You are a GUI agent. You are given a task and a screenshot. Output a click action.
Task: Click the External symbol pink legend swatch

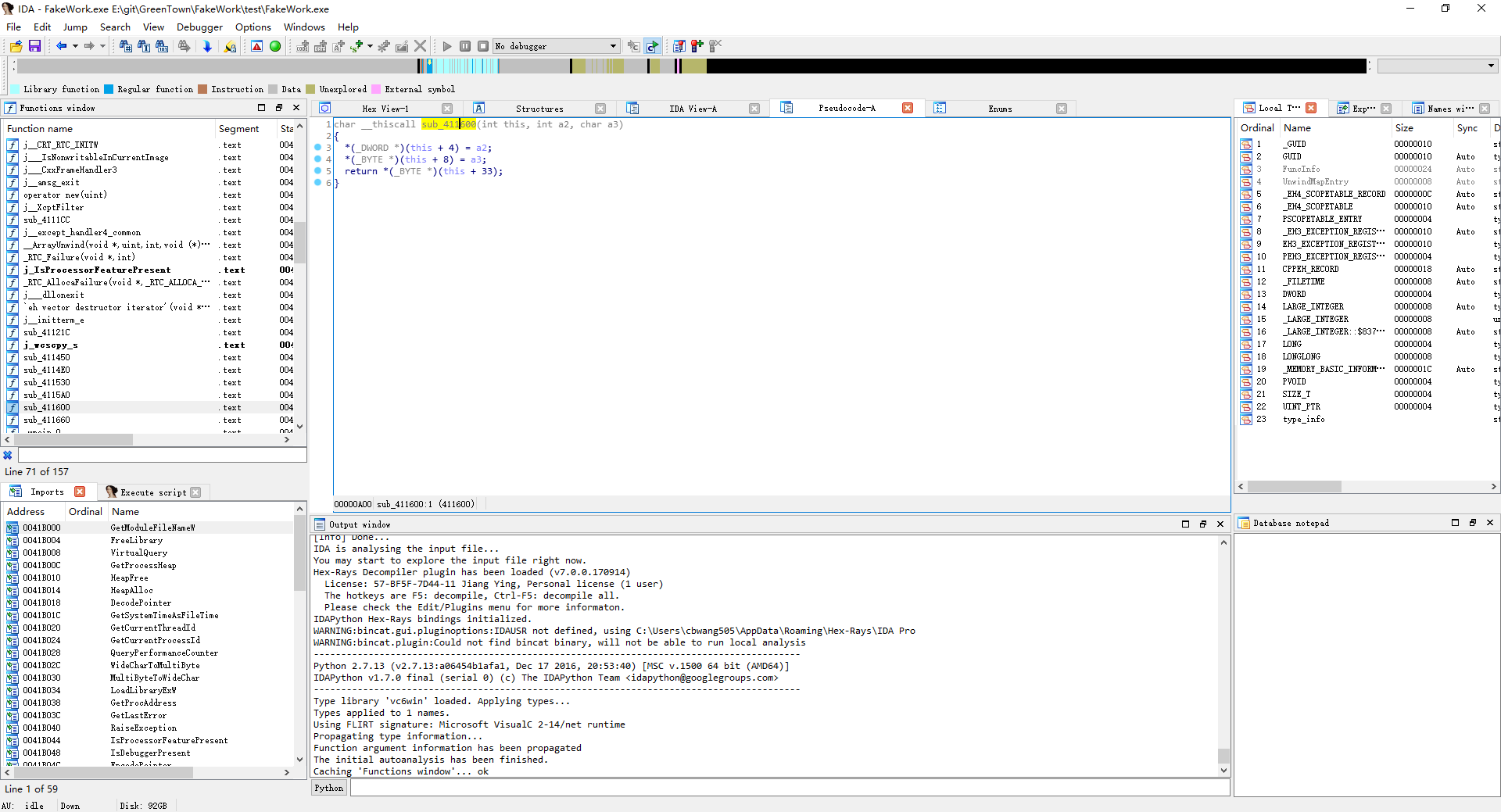(376, 89)
